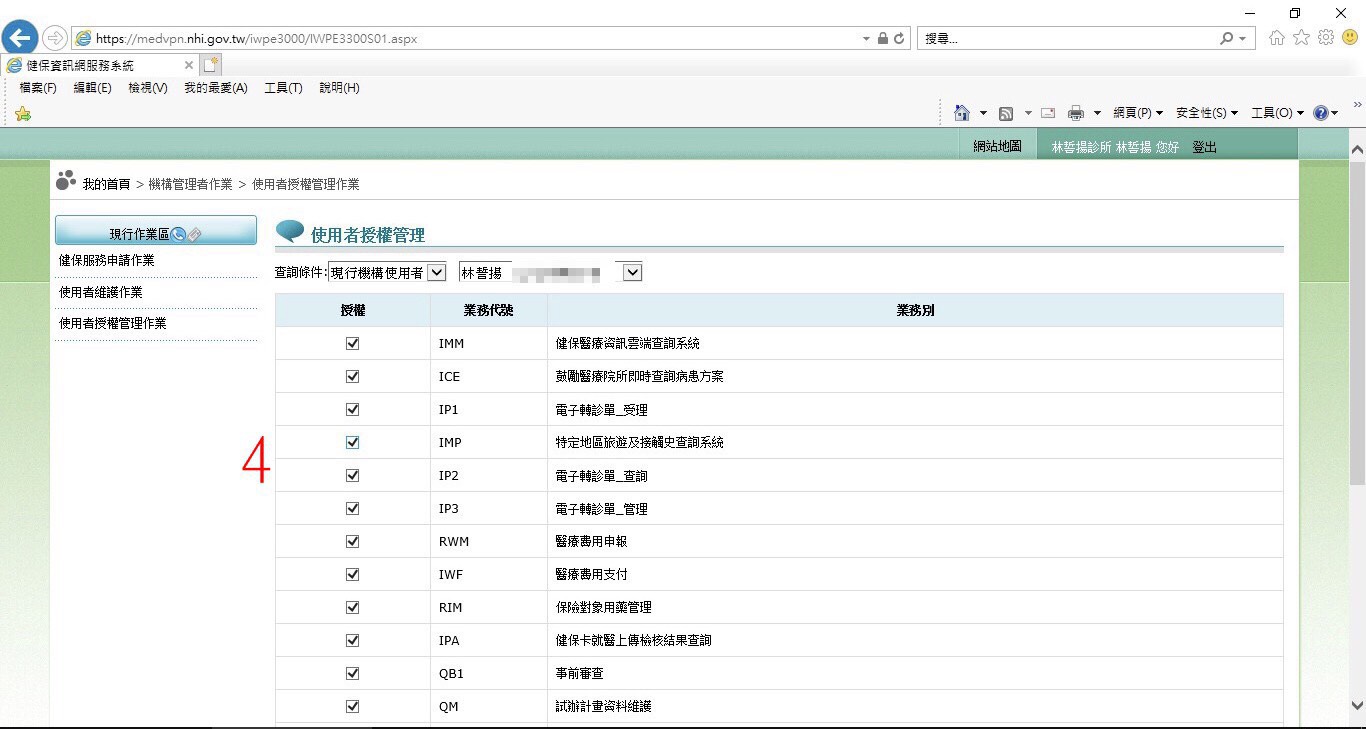Click the browser Back arrow button
Image resolution: width=1366 pixels, height=729 pixels.
pyautogui.click(x=19, y=38)
